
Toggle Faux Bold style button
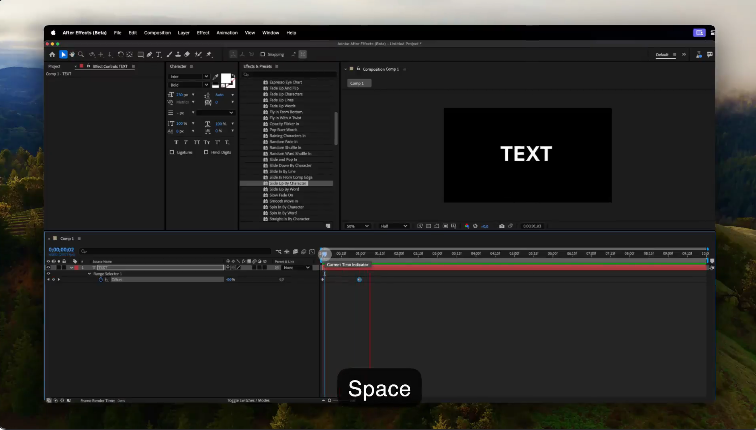point(176,142)
